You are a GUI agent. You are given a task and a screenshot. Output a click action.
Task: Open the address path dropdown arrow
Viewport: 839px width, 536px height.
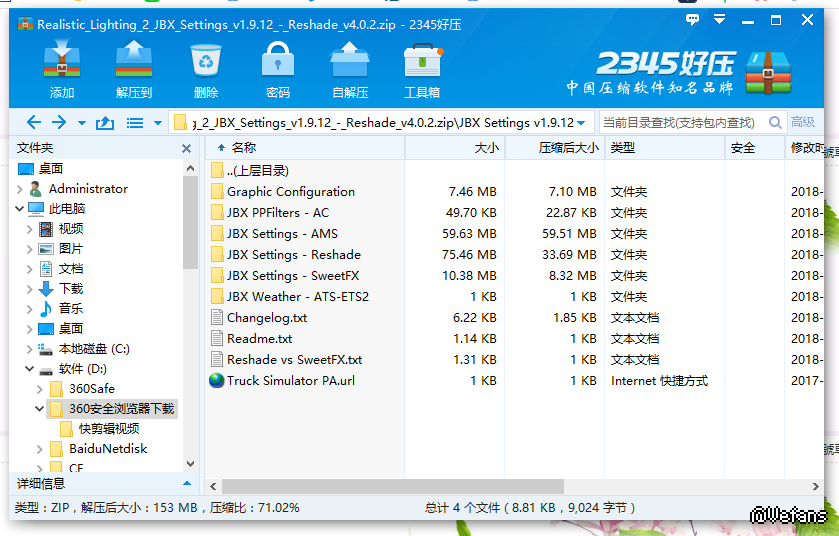581,123
